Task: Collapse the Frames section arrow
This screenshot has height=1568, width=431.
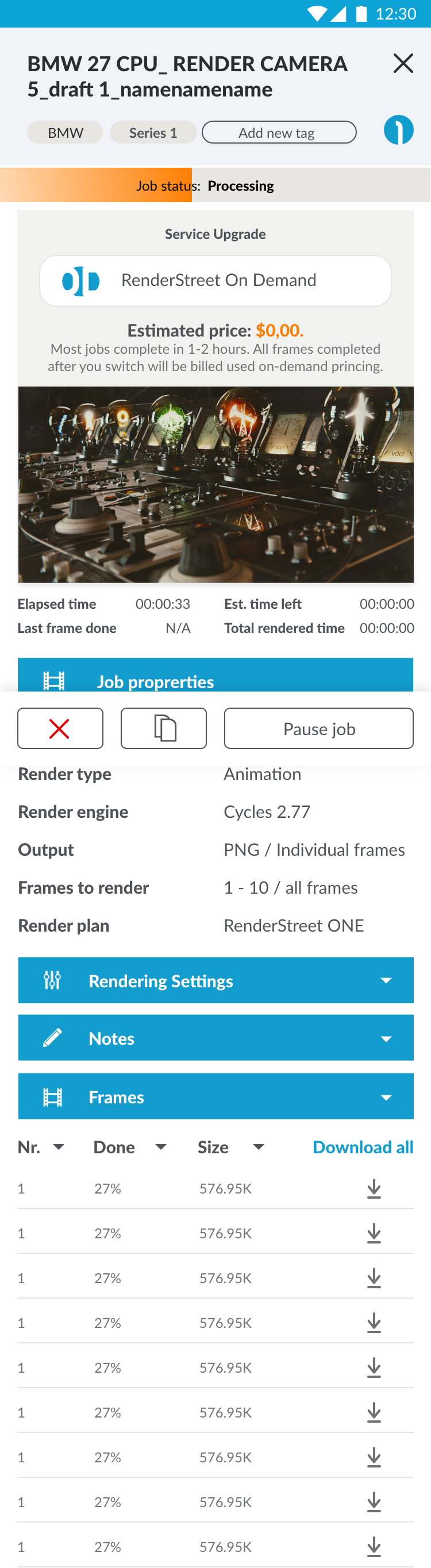Action: click(386, 1097)
